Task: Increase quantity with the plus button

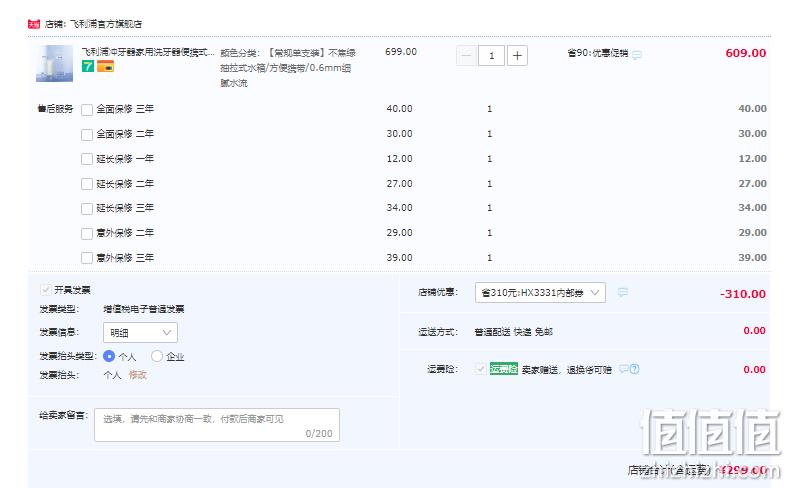Action: [517, 55]
